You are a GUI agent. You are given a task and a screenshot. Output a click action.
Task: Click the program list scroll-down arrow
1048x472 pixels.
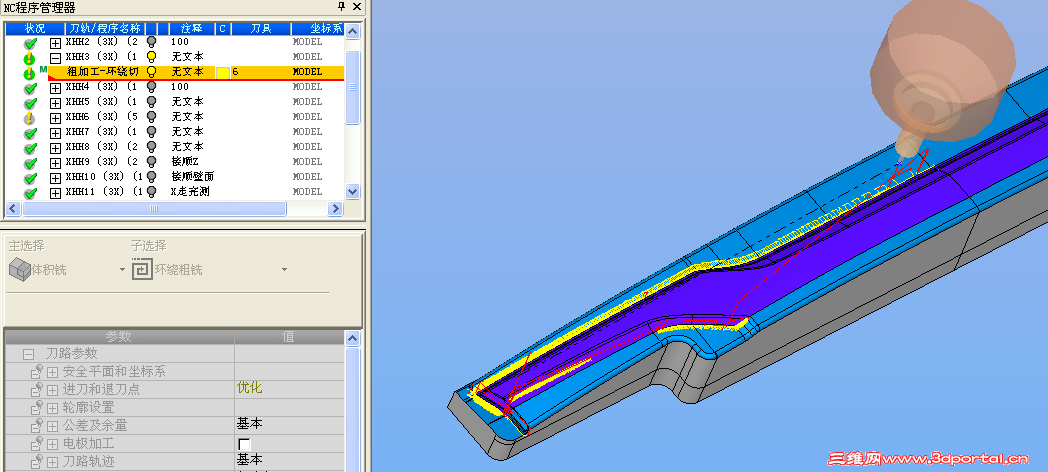coord(352,192)
